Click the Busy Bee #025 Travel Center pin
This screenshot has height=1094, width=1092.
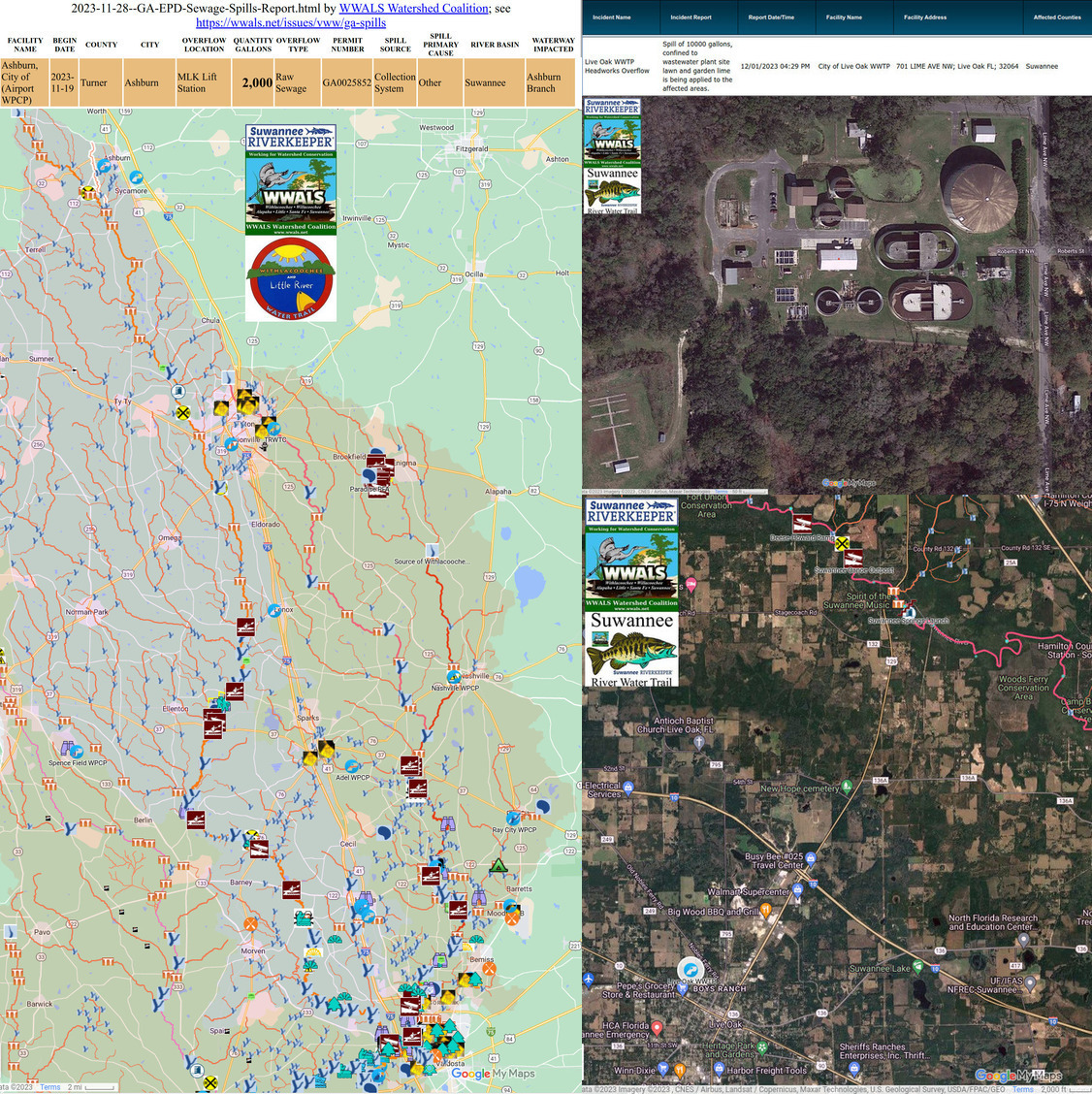pos(810,857)
